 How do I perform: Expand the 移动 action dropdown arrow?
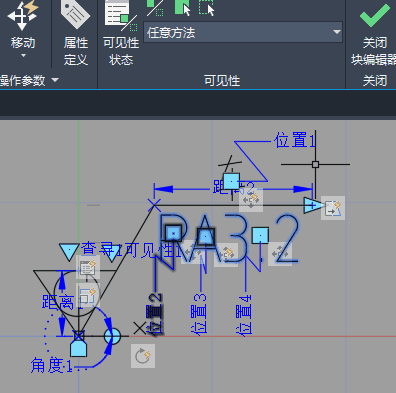23,56
